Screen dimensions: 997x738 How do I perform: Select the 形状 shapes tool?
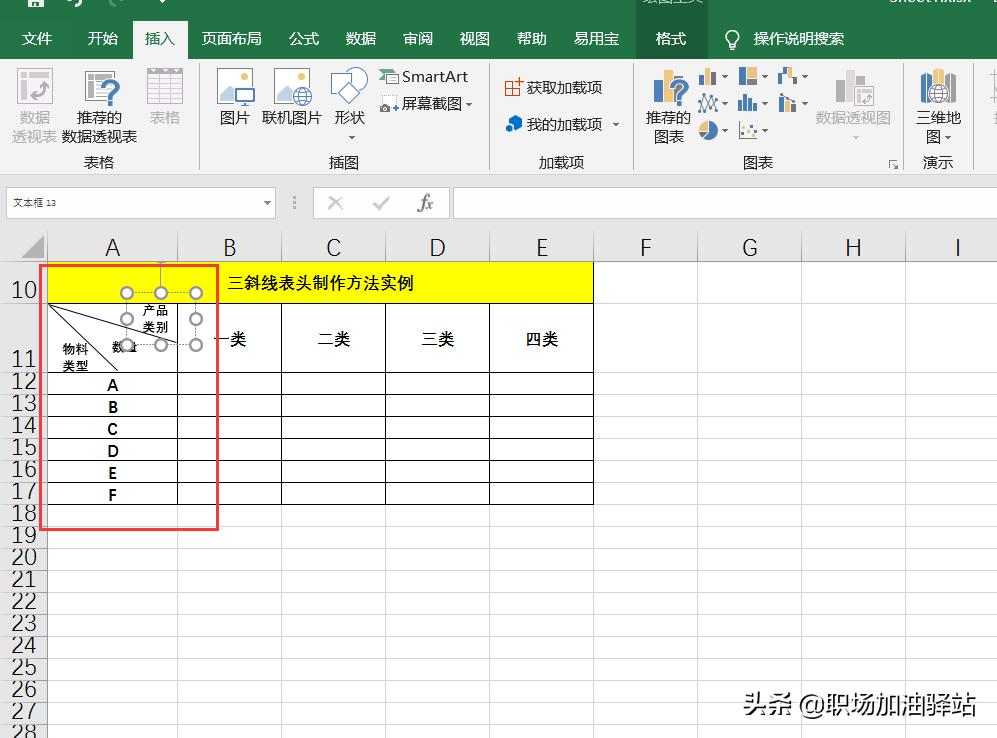[x=349, y=95]
